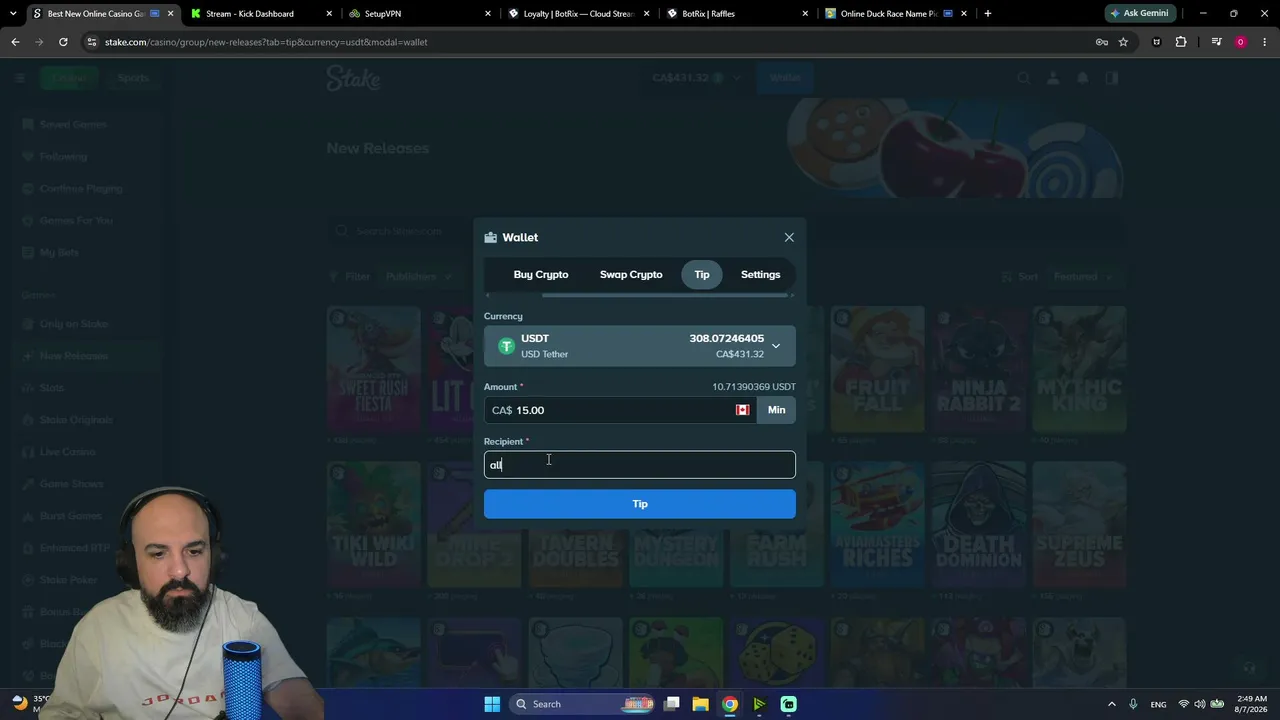Viewport: 1280px width, 720px height.
Task: Click the Recipient input field
Action: [x=640, y=465]
